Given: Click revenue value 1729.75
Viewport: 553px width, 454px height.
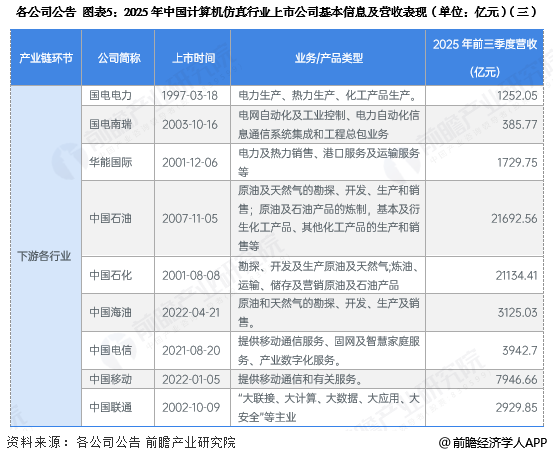Looking at the screenshot, I should [x=517, y=163].
